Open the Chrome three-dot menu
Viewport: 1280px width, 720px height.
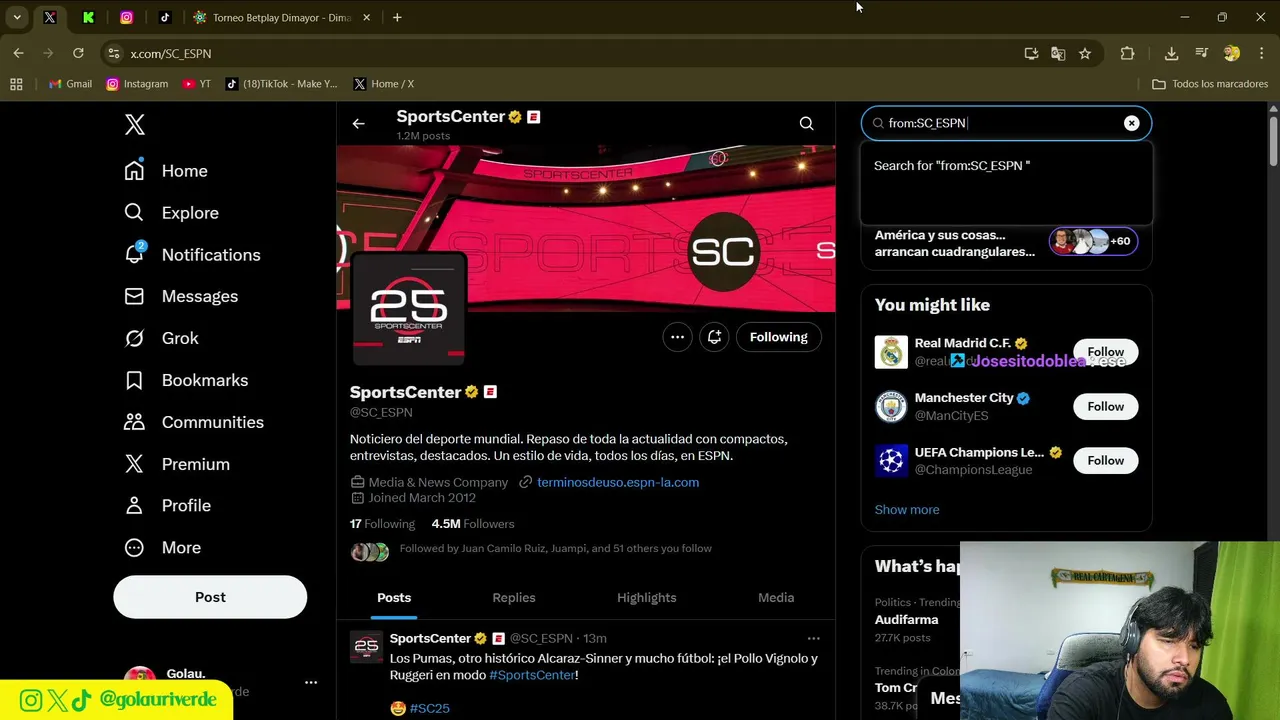click(x=1260, y=53)
